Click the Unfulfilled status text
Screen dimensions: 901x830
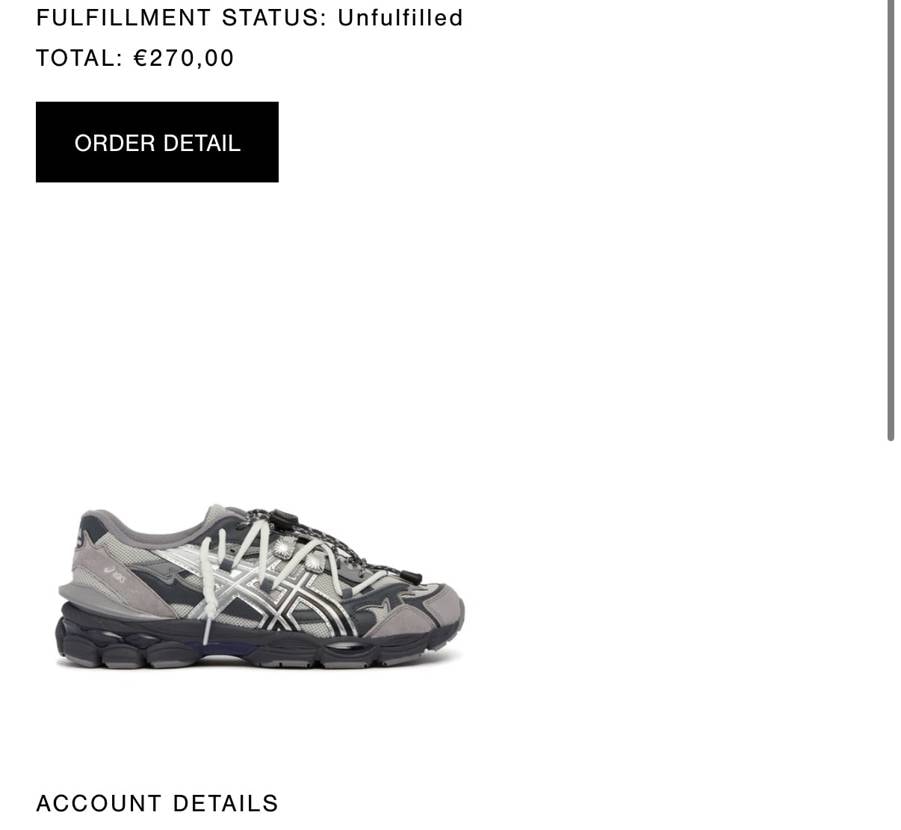[400, 18]
